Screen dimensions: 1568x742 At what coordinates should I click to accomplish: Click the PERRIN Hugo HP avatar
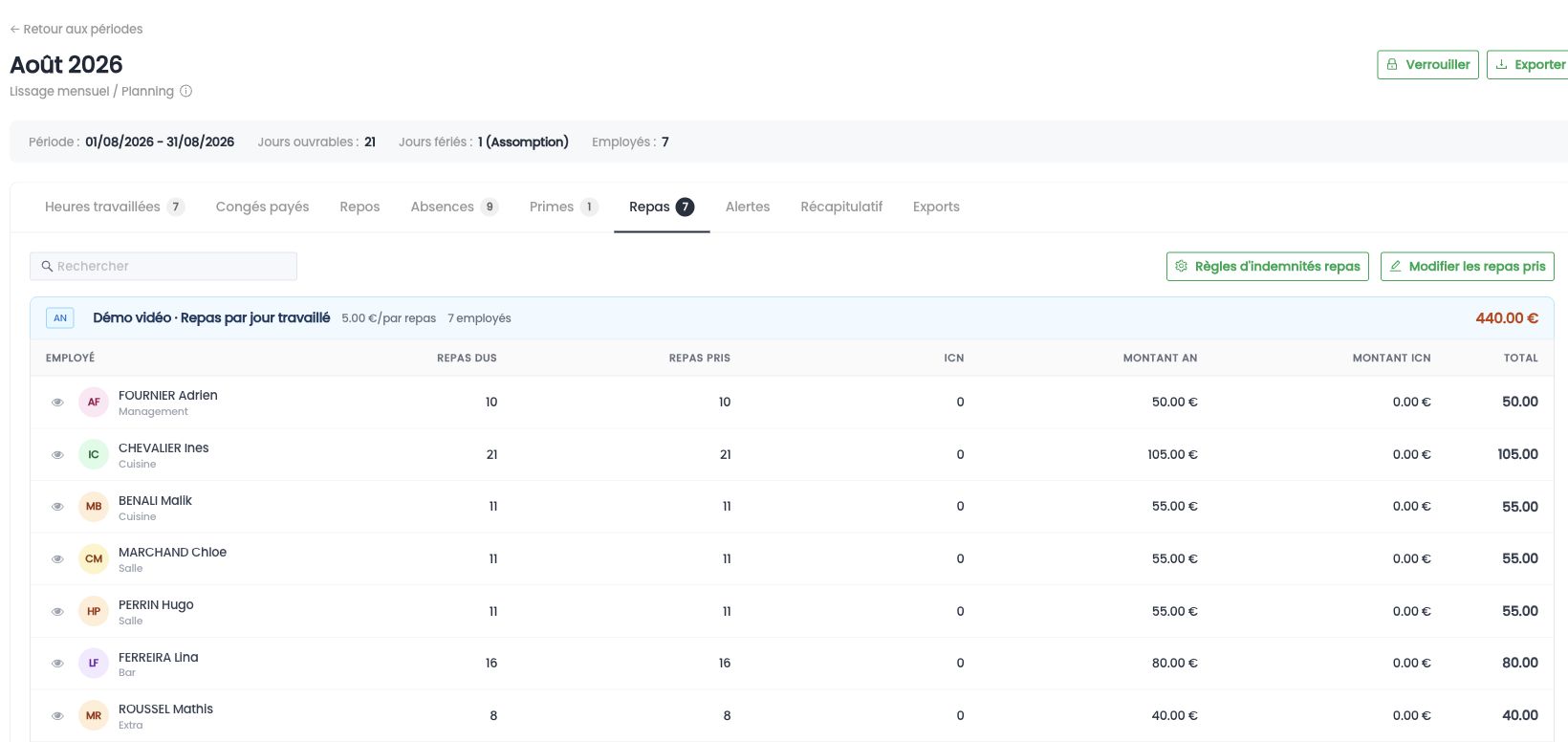[94, 612]
